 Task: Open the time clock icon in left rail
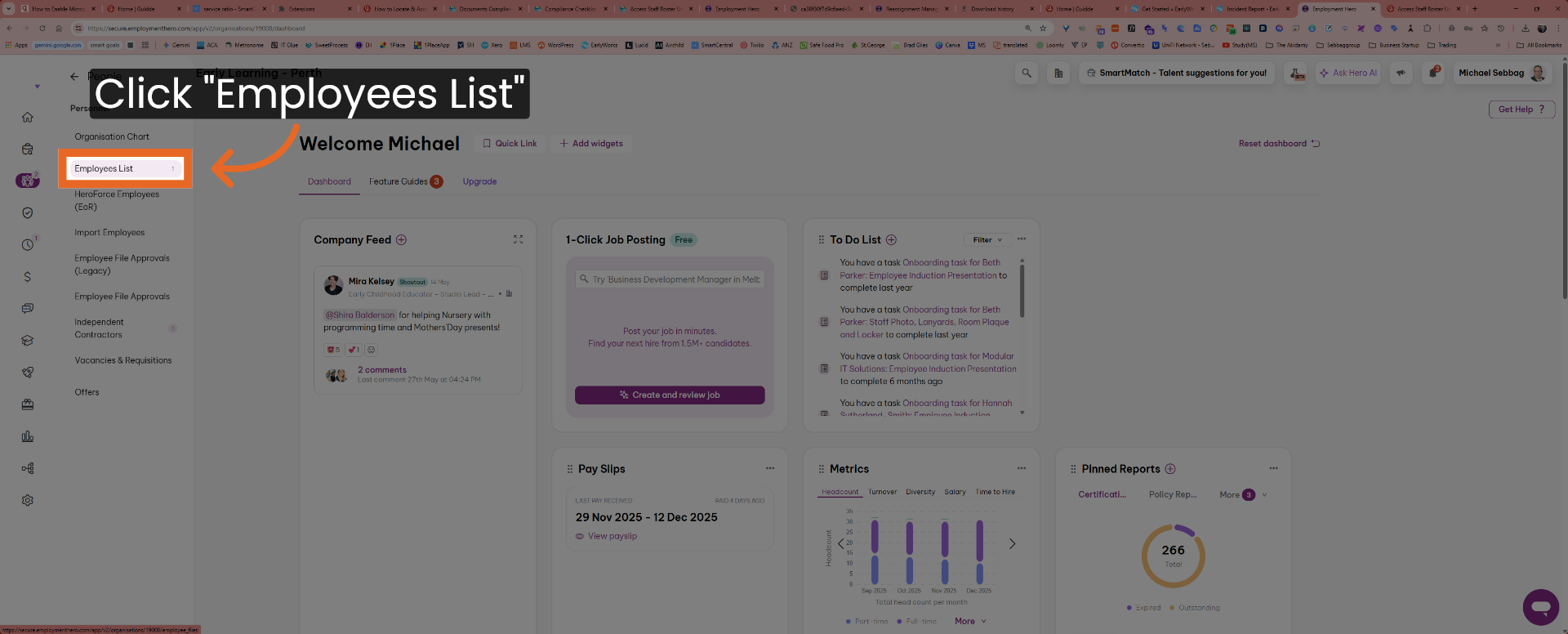click(x=28, y=244)
